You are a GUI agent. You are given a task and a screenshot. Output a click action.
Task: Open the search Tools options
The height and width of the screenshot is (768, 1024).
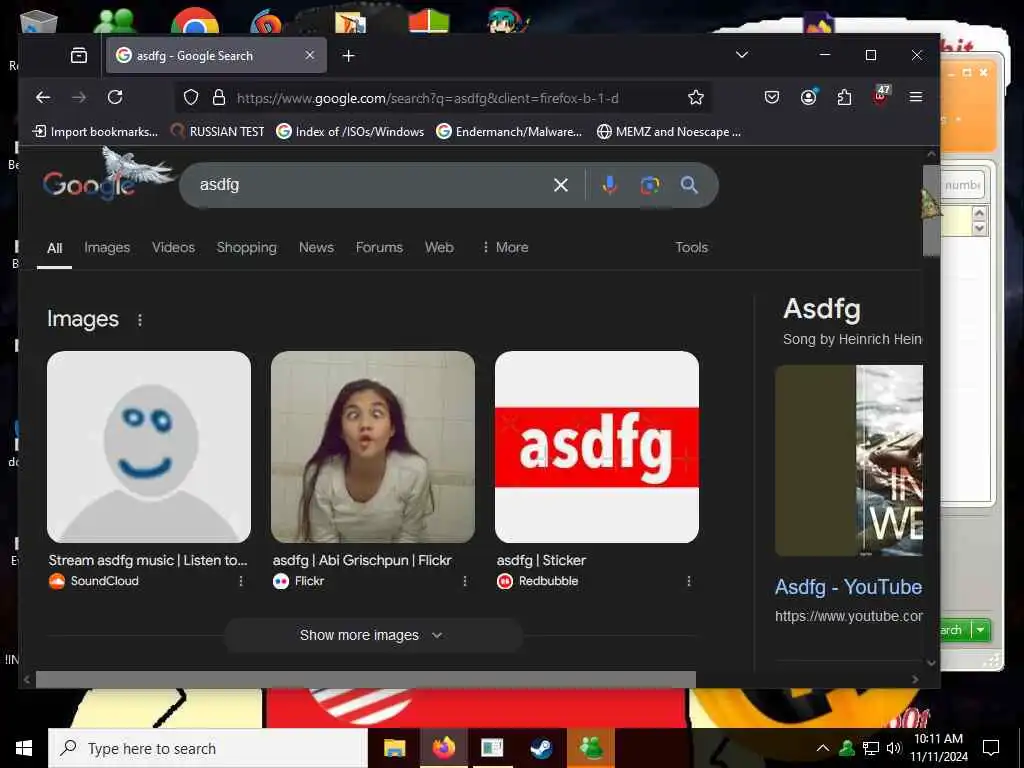692,248
